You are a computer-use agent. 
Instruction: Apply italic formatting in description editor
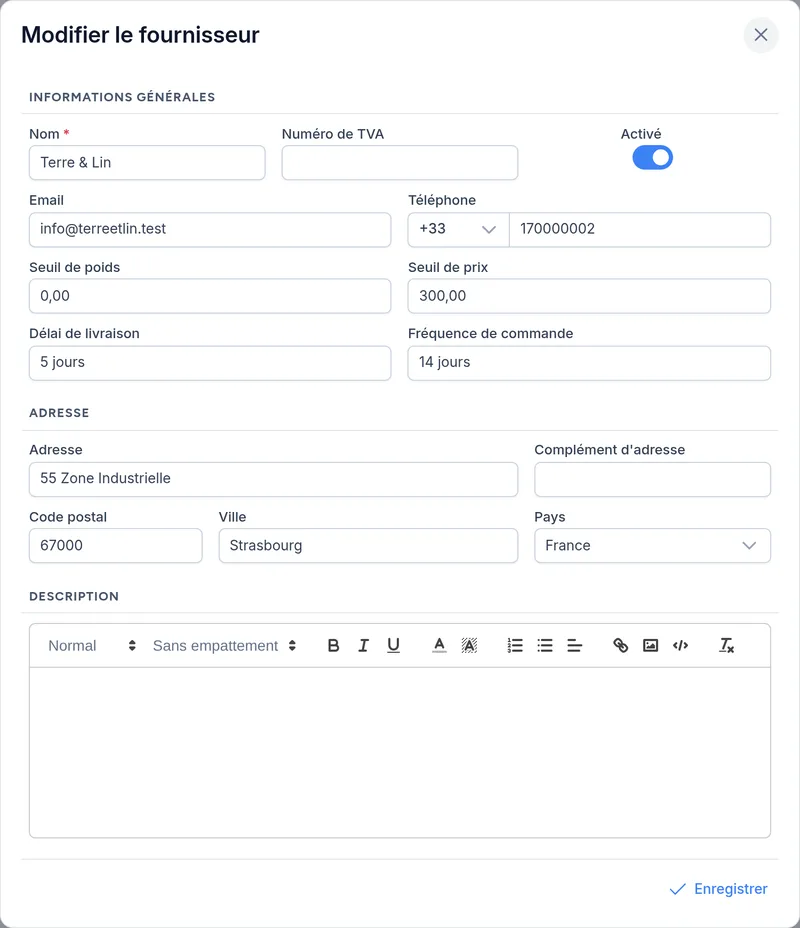[x=363, y=645]
